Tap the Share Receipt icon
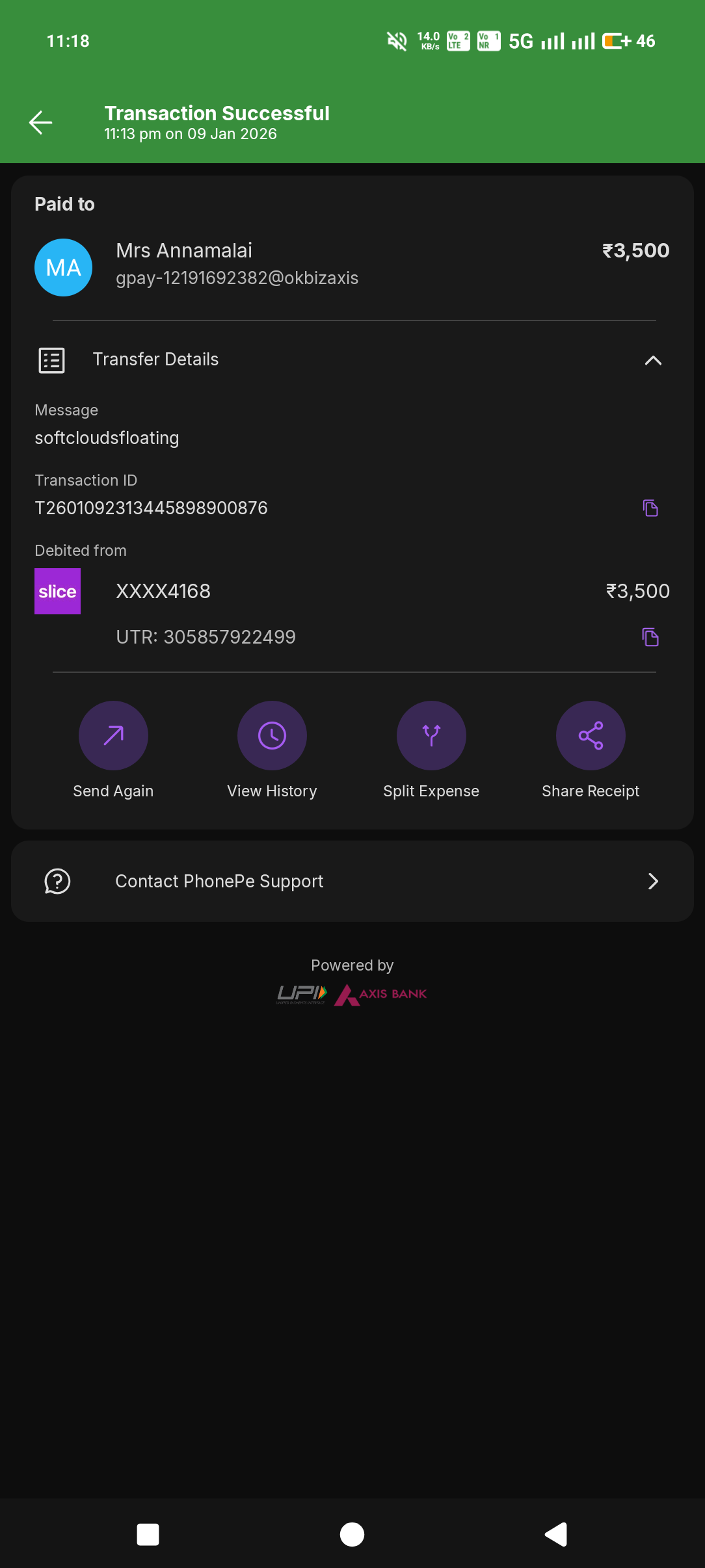705x1568 pixels. (x=591, y=735)
